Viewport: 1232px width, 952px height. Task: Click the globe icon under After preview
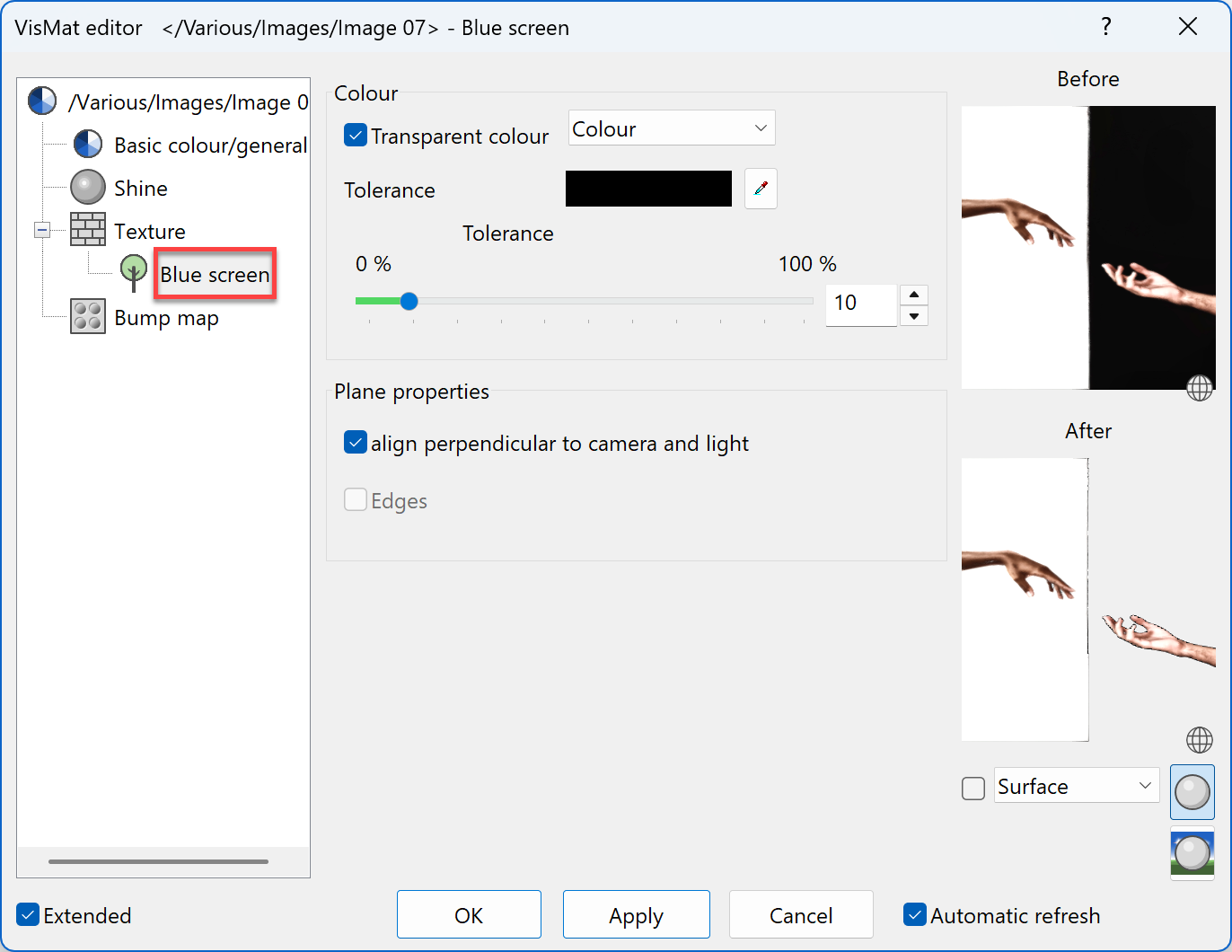pos(1200,740)
